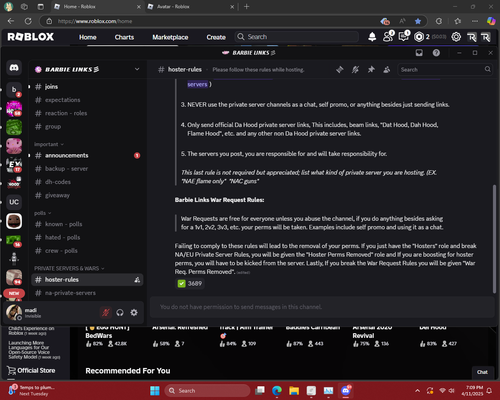Screen dimensions: 500x400
Task: Click the Discord search field
Action: [445, 70]
